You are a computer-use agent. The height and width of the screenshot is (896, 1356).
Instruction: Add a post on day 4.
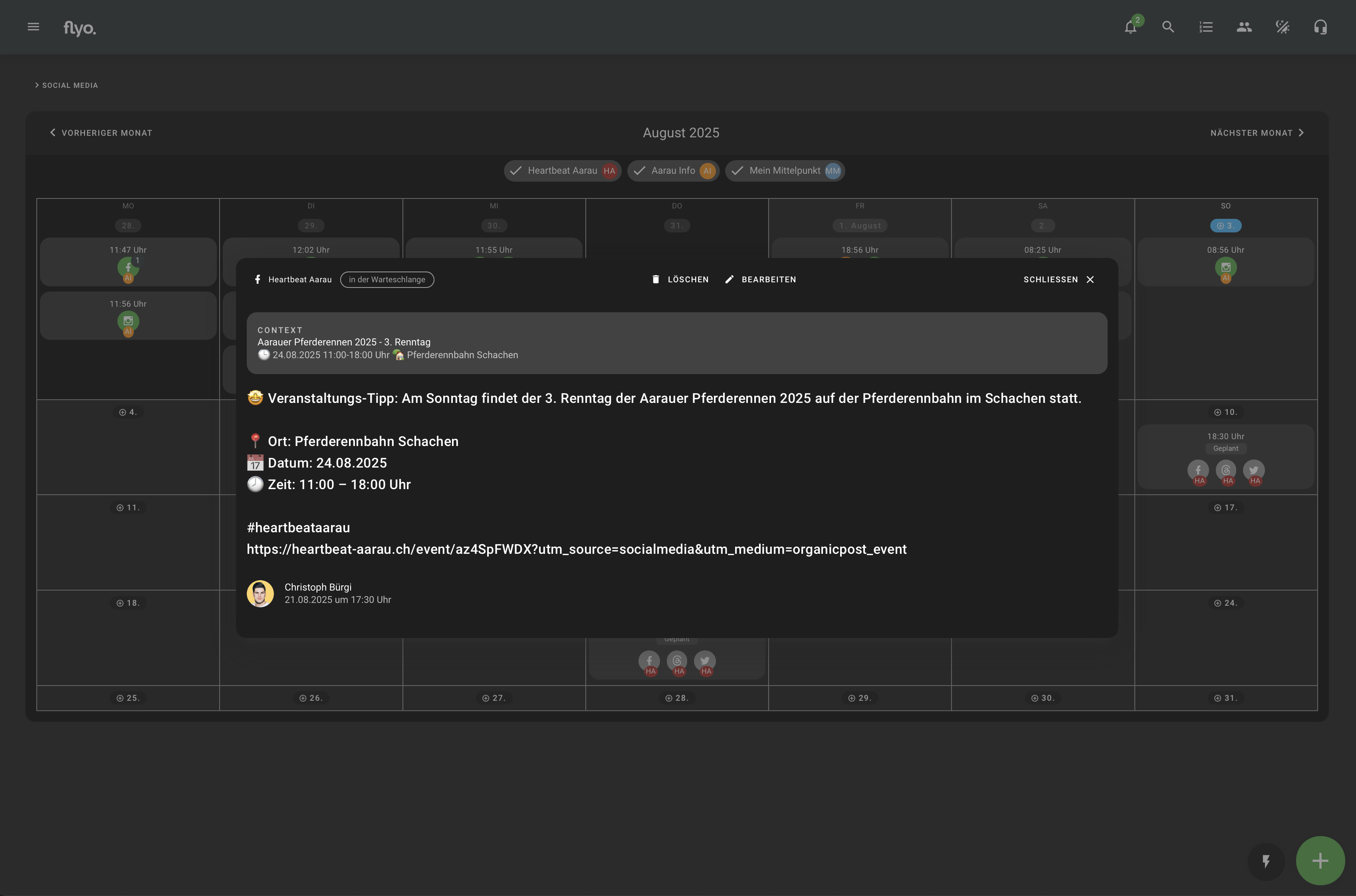tap(128, 412)
